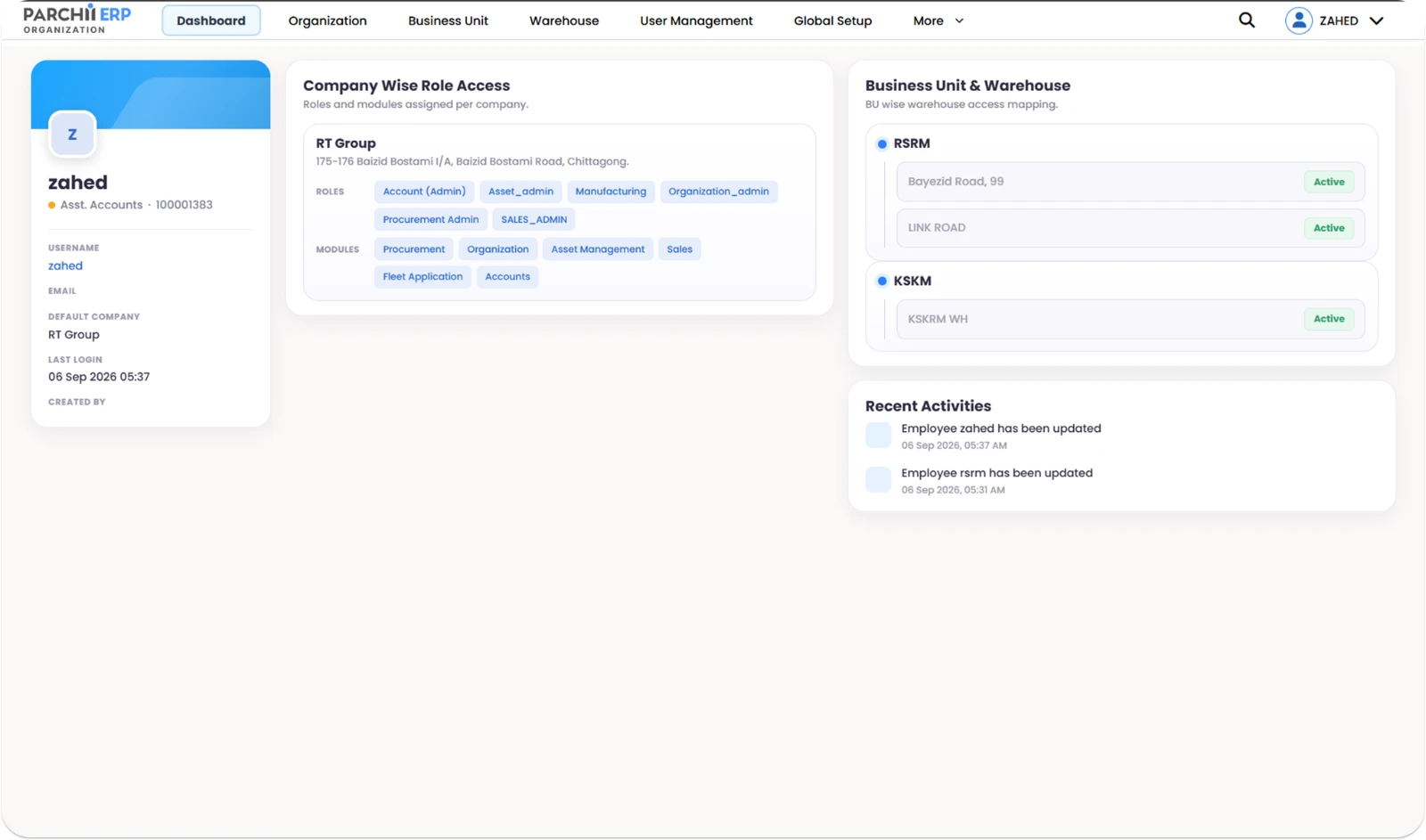Click the Parchii ERP logo
Viewport: 1426px width, 840px height.
tap(77, 20)
